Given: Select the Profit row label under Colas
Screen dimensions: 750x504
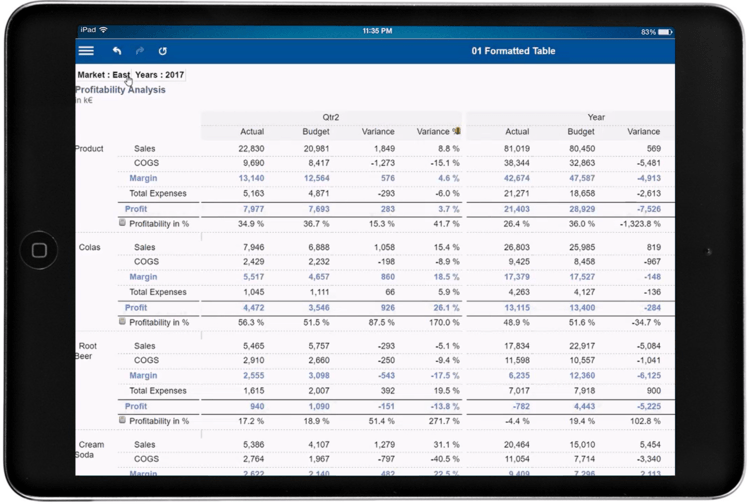Looking at the screenshot, I should tap(136, 307).
